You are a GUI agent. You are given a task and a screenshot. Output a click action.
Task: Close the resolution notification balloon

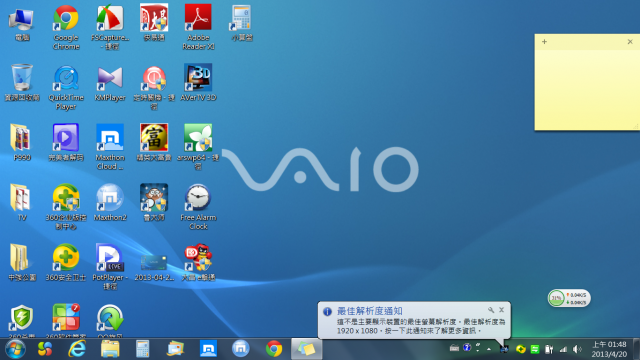pos(502,310)
